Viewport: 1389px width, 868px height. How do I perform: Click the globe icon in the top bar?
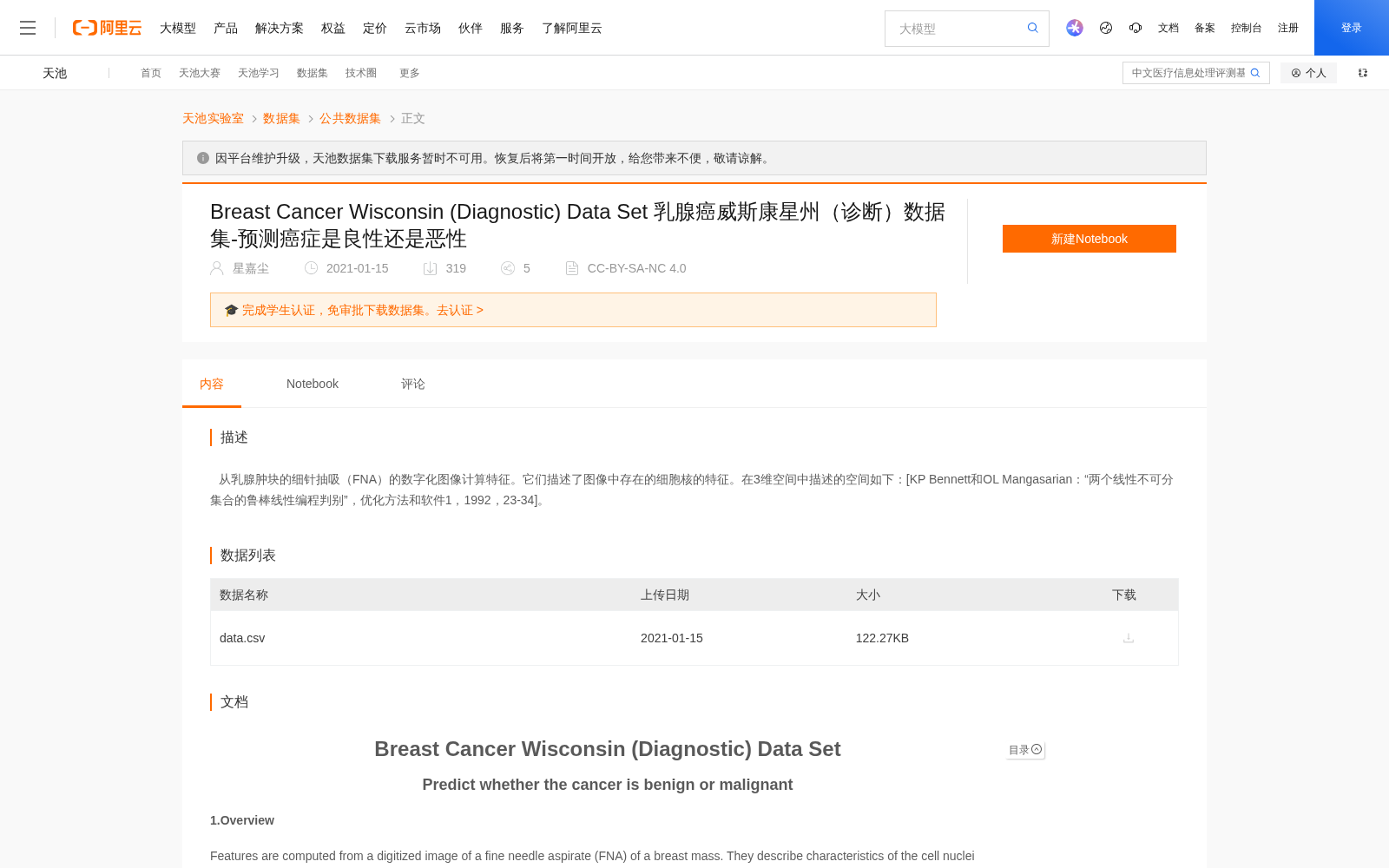1106,28
